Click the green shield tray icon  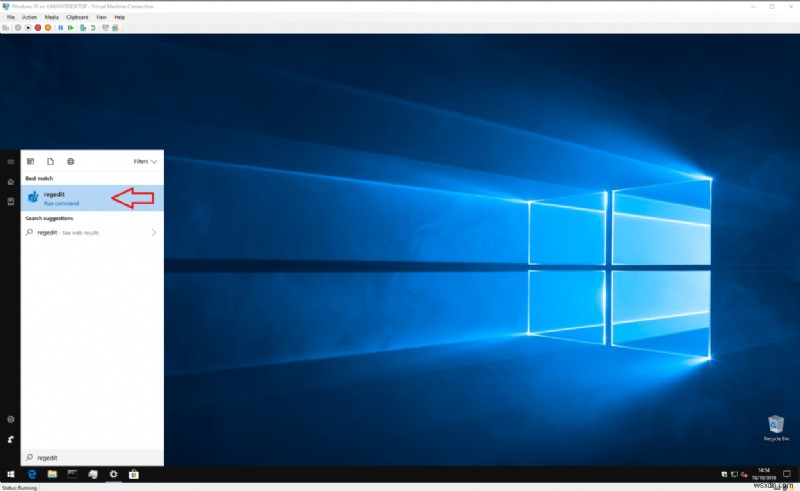724,474
